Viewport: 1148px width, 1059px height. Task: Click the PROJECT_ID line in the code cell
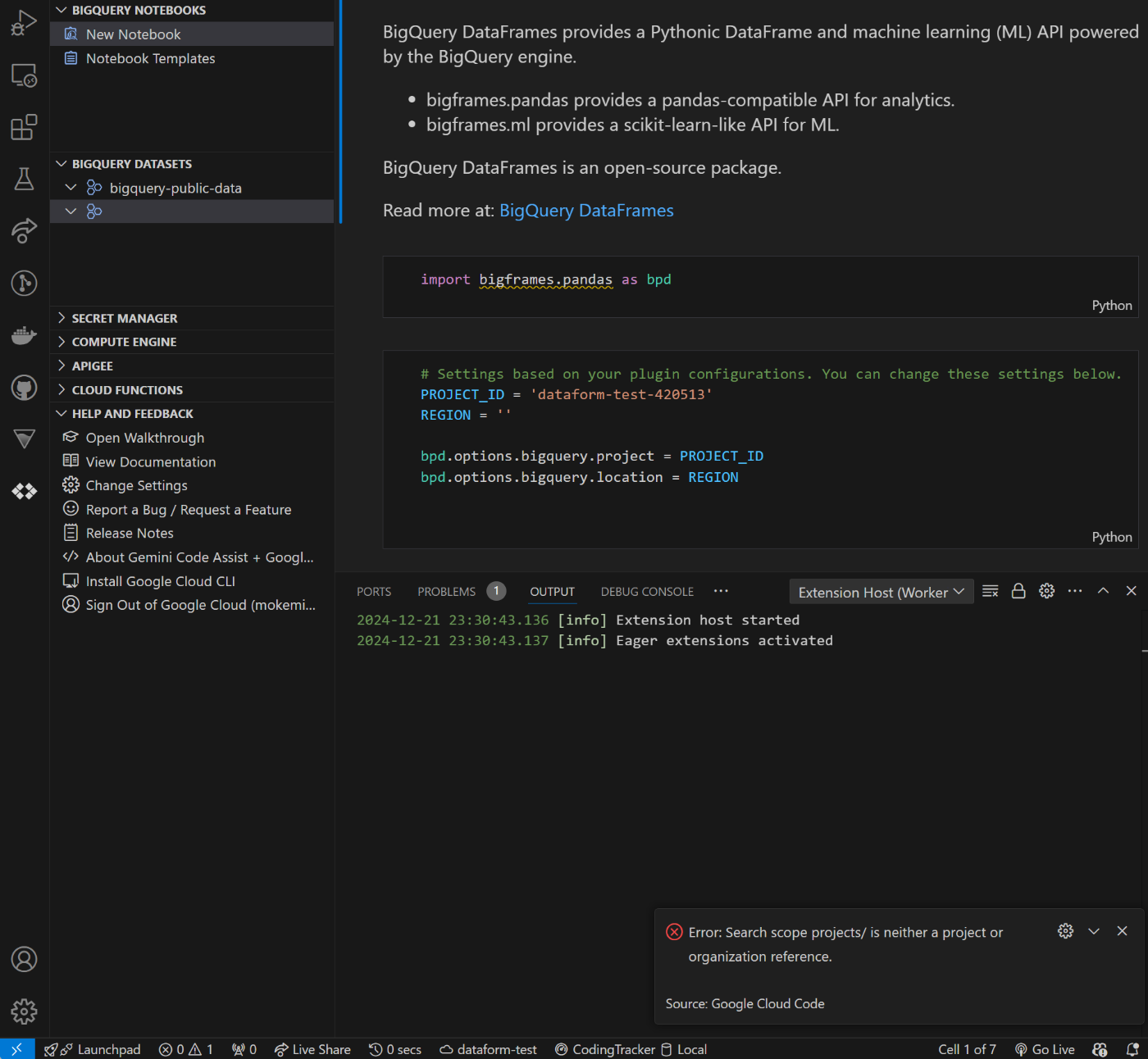[x=567, y=394]
